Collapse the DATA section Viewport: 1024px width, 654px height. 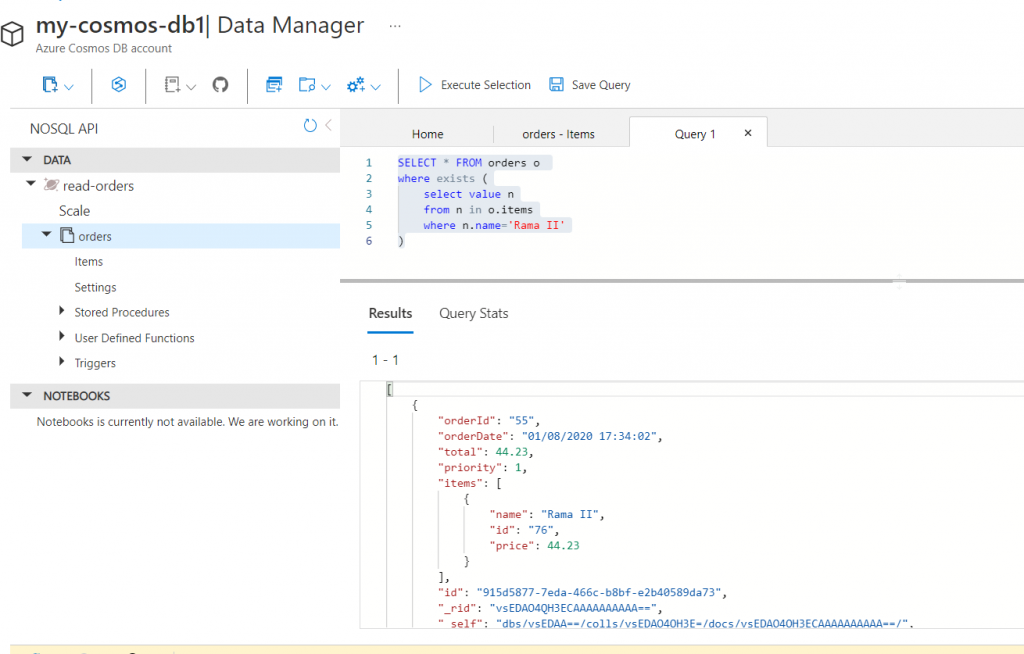coord(27,160)
